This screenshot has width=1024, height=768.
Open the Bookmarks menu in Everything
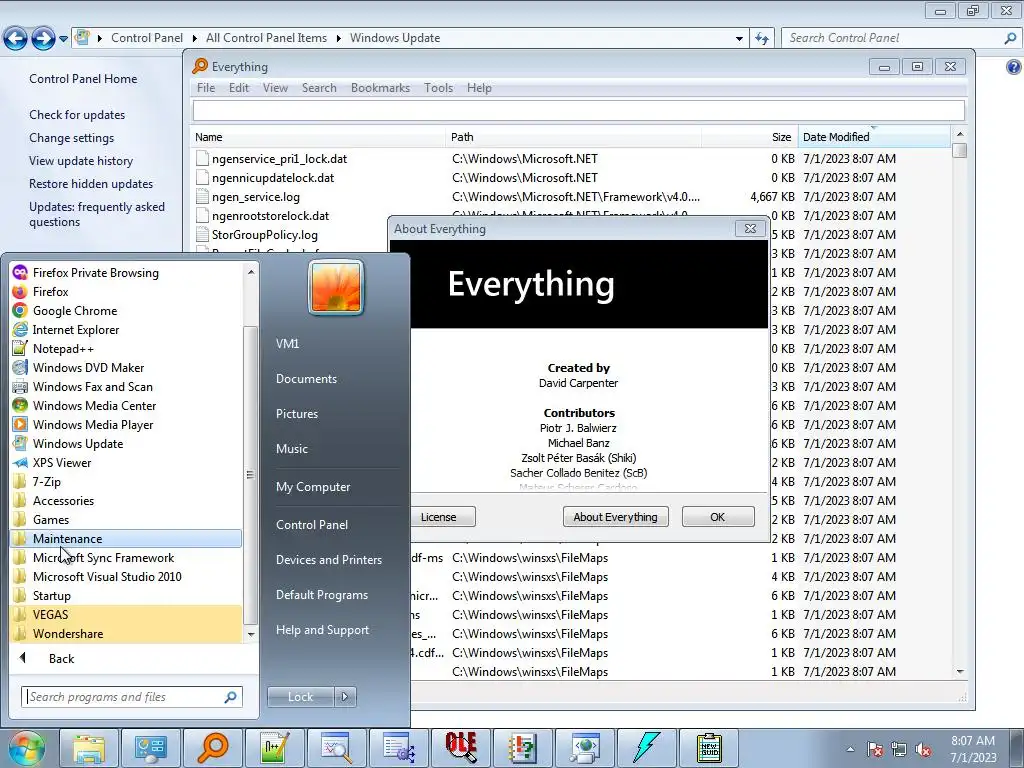pyautogui.click(x=380, y=88)
